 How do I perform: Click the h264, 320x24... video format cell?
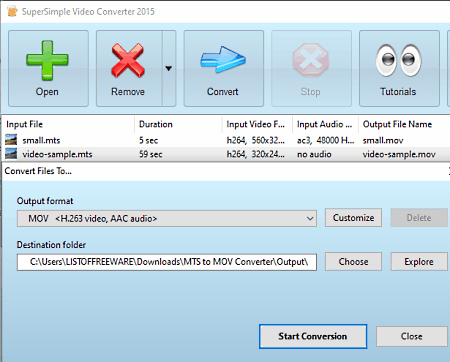[256, 154]
